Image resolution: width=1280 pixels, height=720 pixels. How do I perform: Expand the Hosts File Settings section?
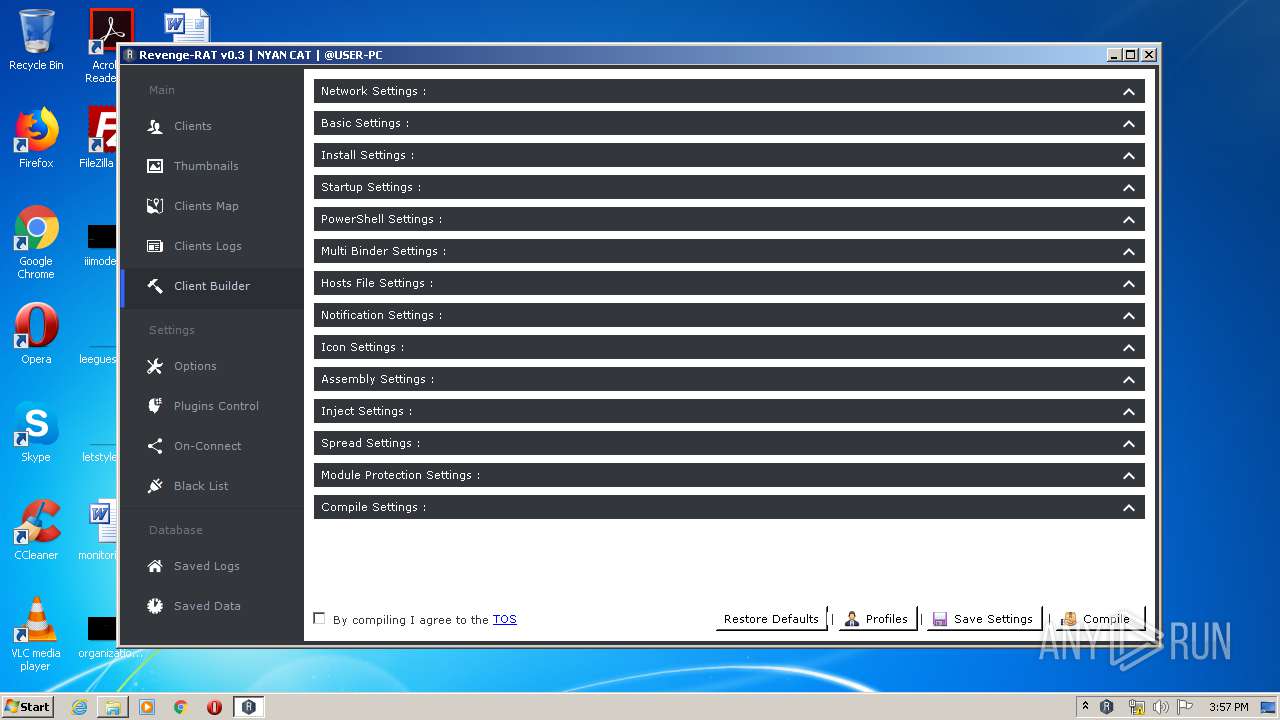[x=729, y=283]
